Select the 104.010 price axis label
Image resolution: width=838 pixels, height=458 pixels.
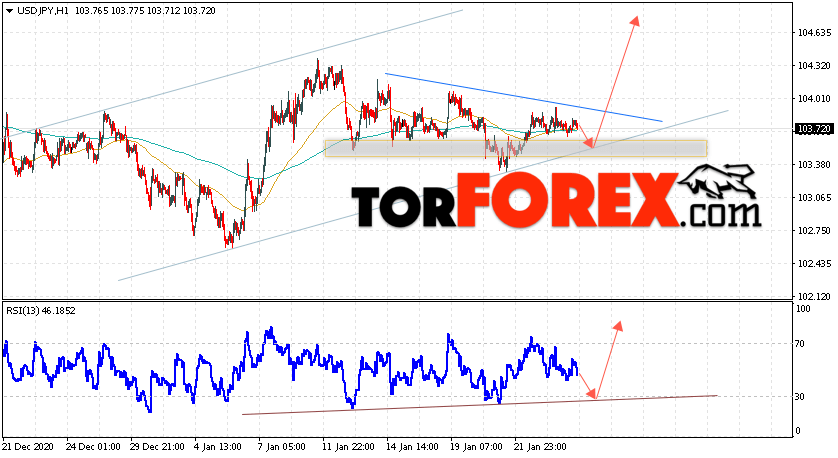[813, 98]
